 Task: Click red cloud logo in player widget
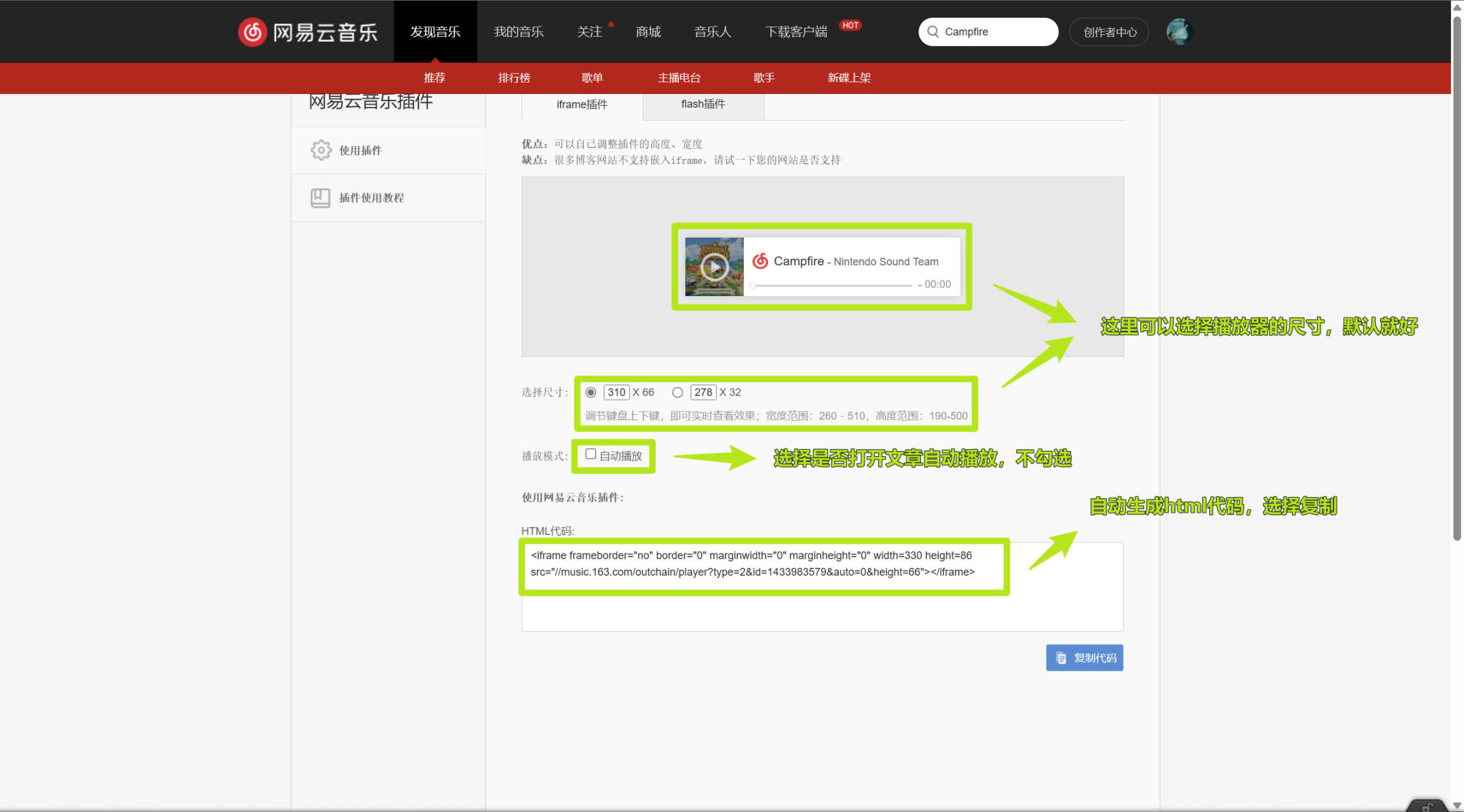click(x=760, y=261)
